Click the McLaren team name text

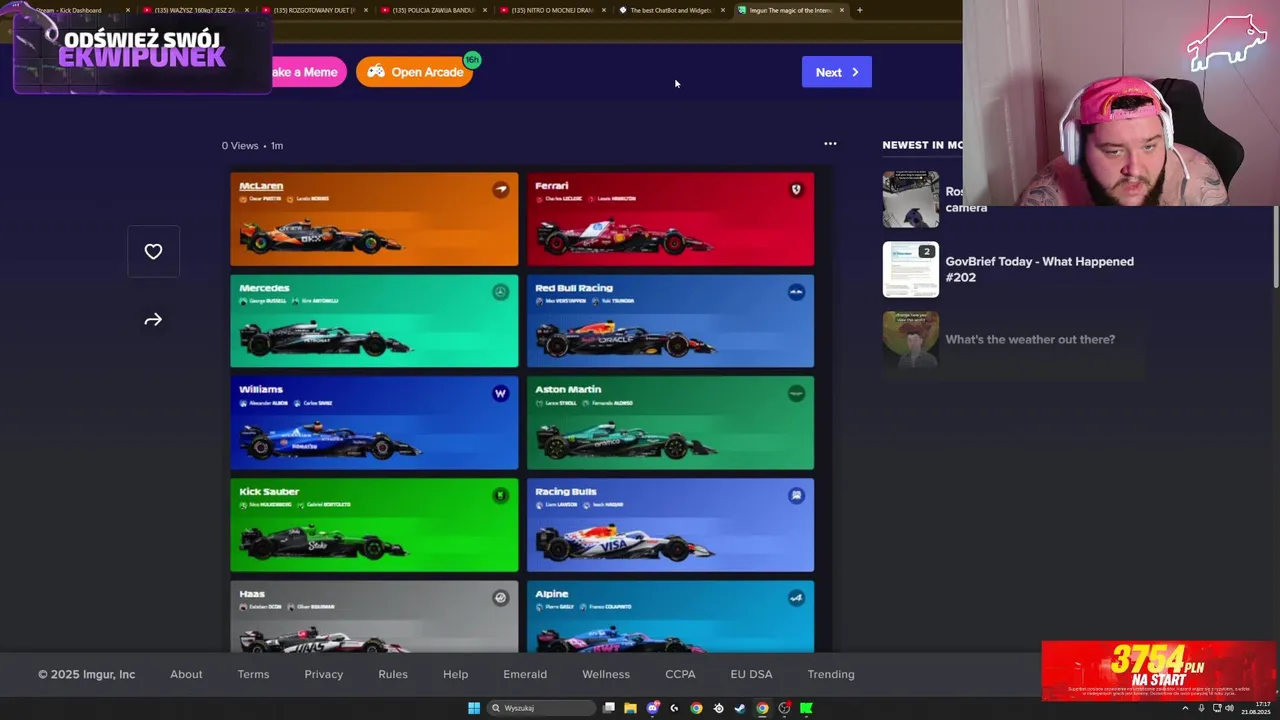click(x=261, y=186)
